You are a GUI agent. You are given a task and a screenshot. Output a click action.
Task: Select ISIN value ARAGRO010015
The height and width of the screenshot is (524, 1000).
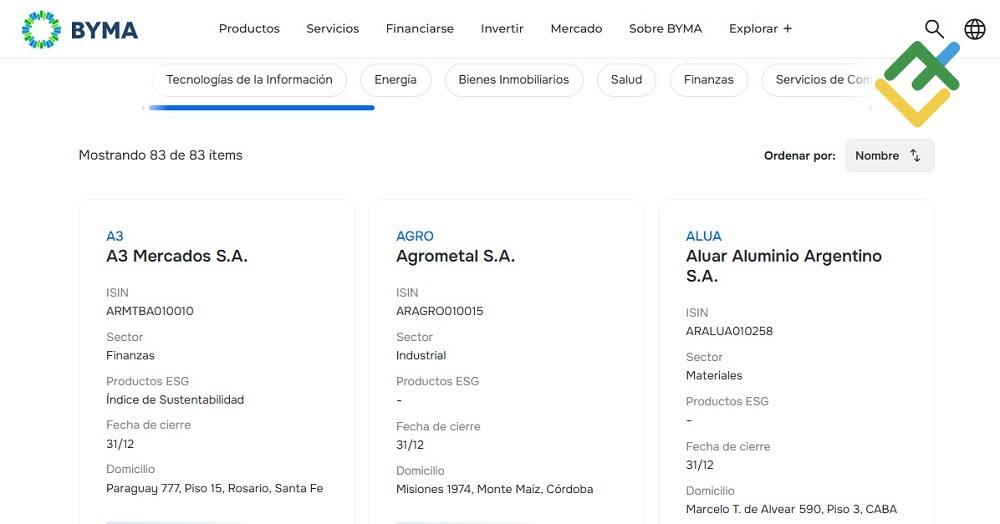439,311
